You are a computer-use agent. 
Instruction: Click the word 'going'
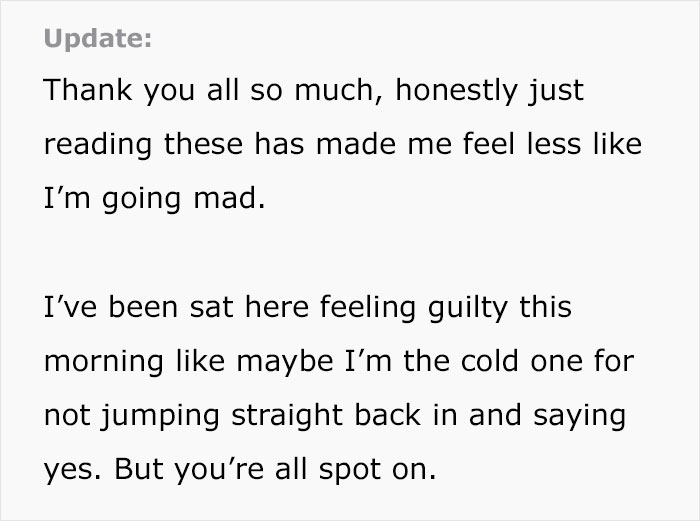141,199
